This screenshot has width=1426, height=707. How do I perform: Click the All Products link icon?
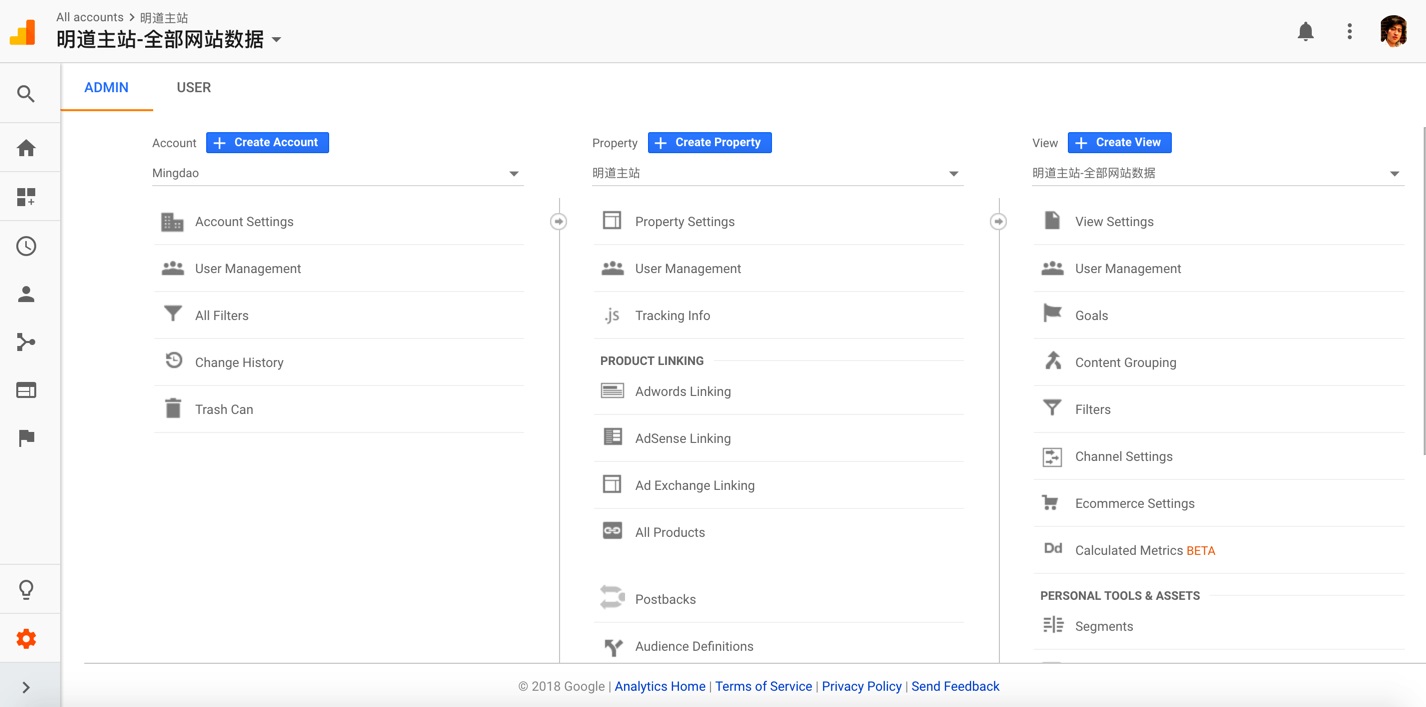612,531
